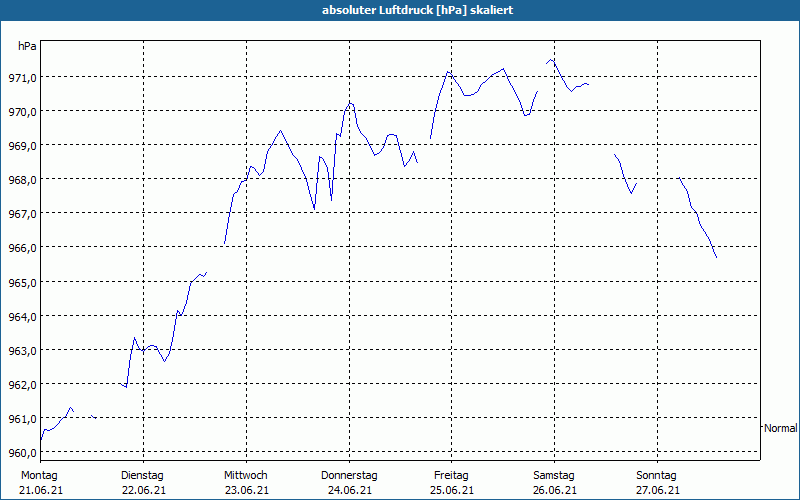Image resolution: width=800 pixels, height=500 pixels.
Task: Click the 'Mittwoch' day label
Action: point(245,476)
